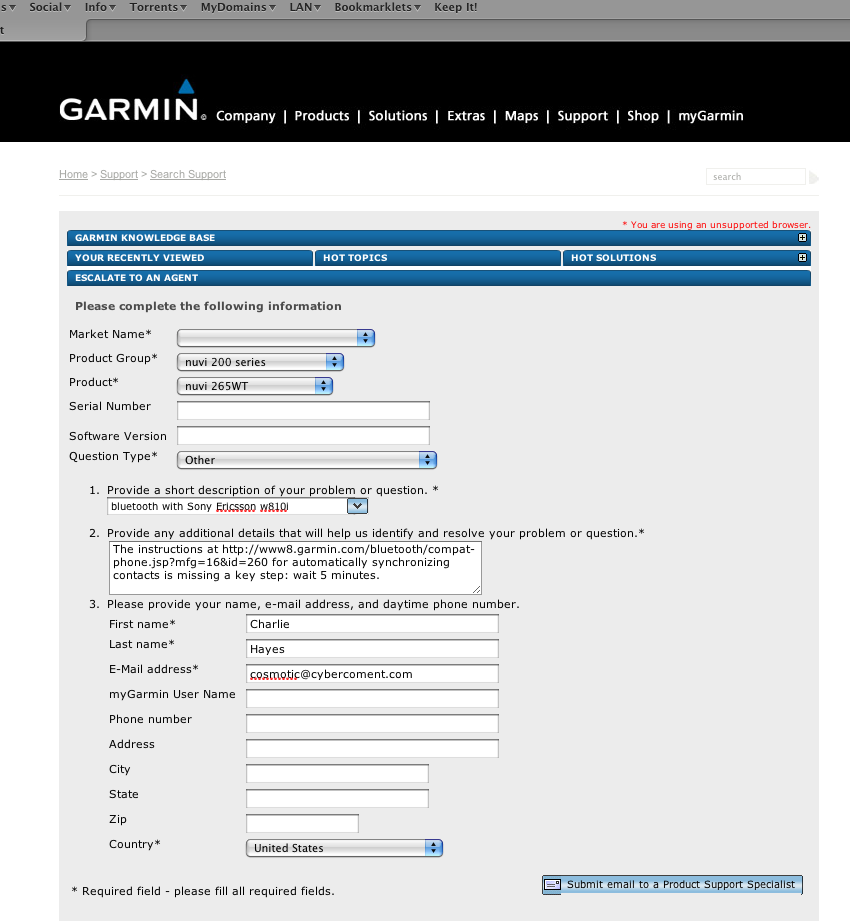Open the Question Type dropdown
Viewport: 850px width, 921px height.
click(307, 460)
